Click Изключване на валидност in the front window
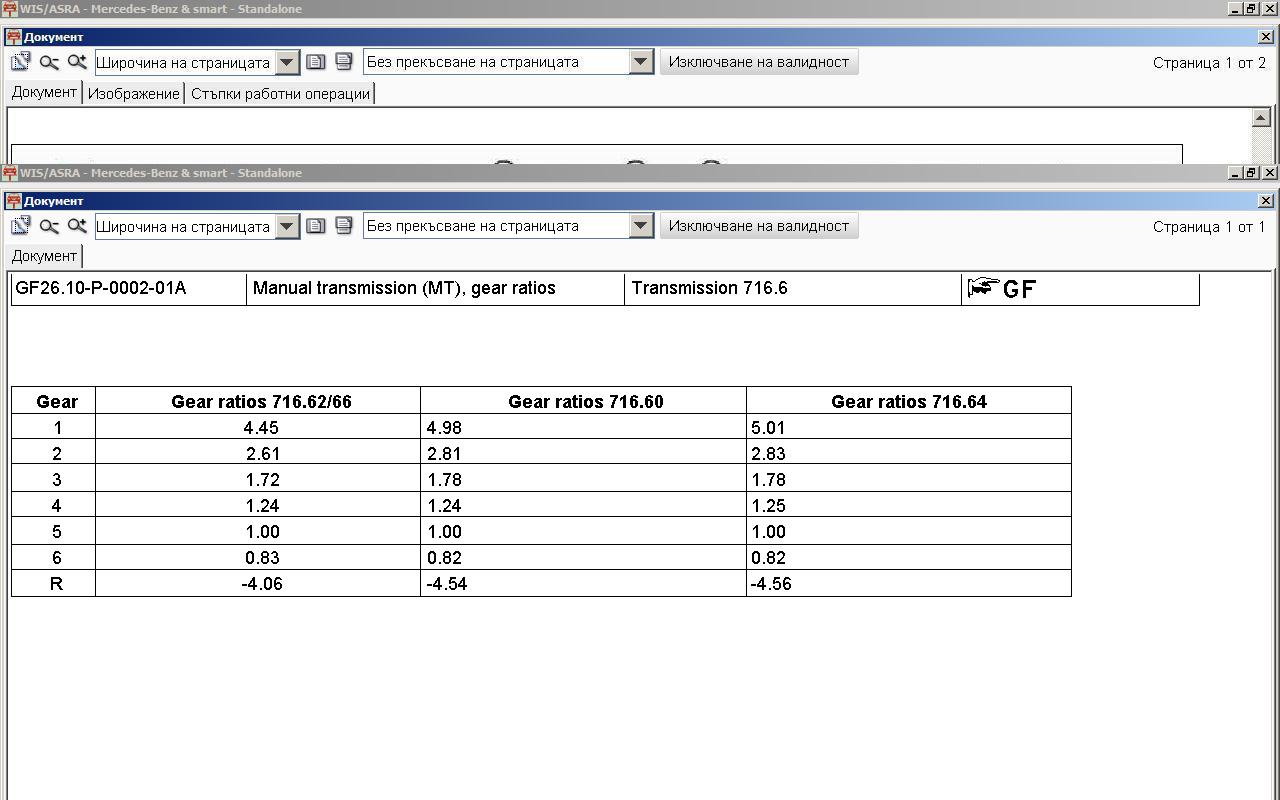The height and width of the screenshot is (800, 1280). 759,226
